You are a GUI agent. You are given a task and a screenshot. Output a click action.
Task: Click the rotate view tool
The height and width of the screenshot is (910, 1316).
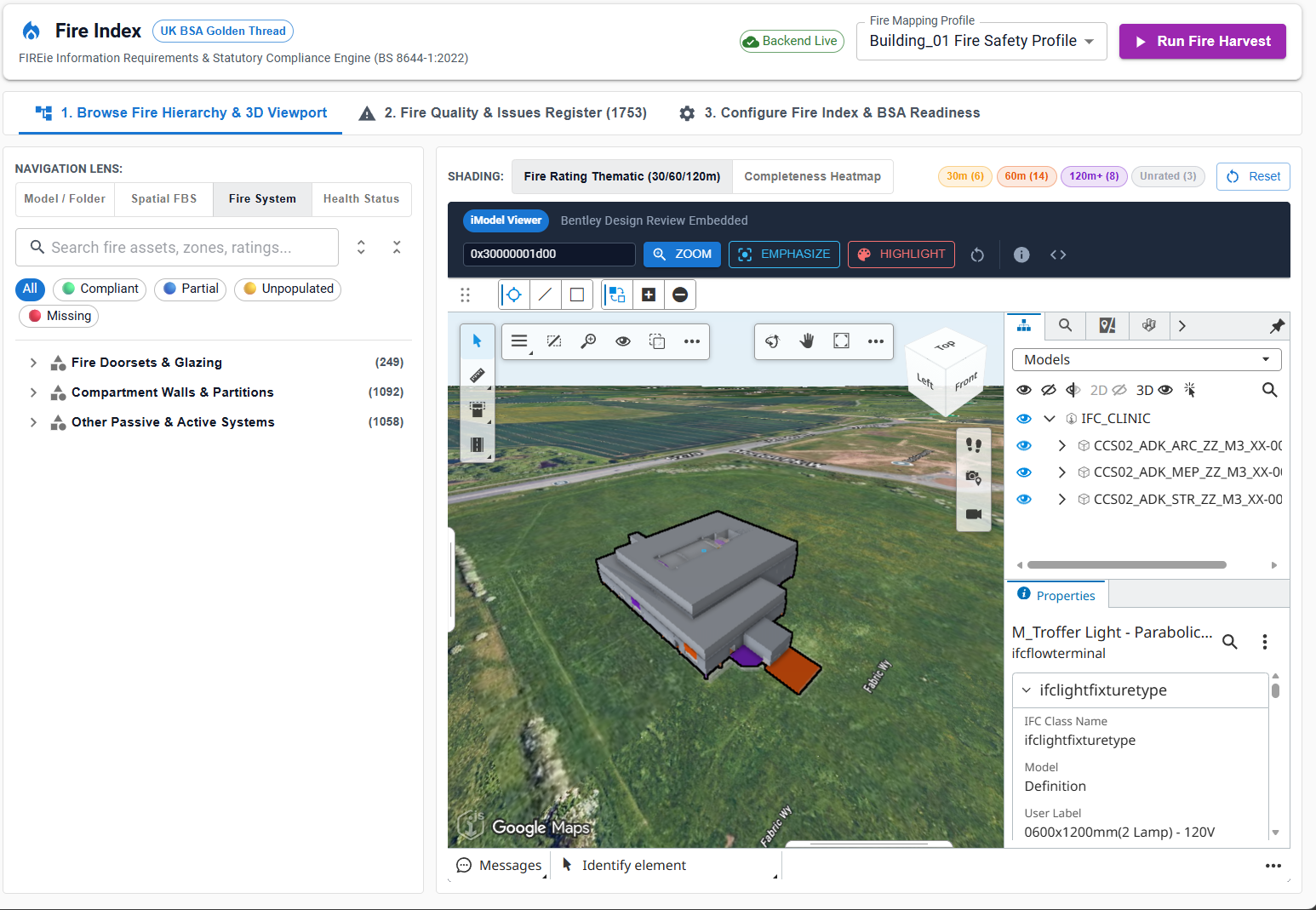772,341
